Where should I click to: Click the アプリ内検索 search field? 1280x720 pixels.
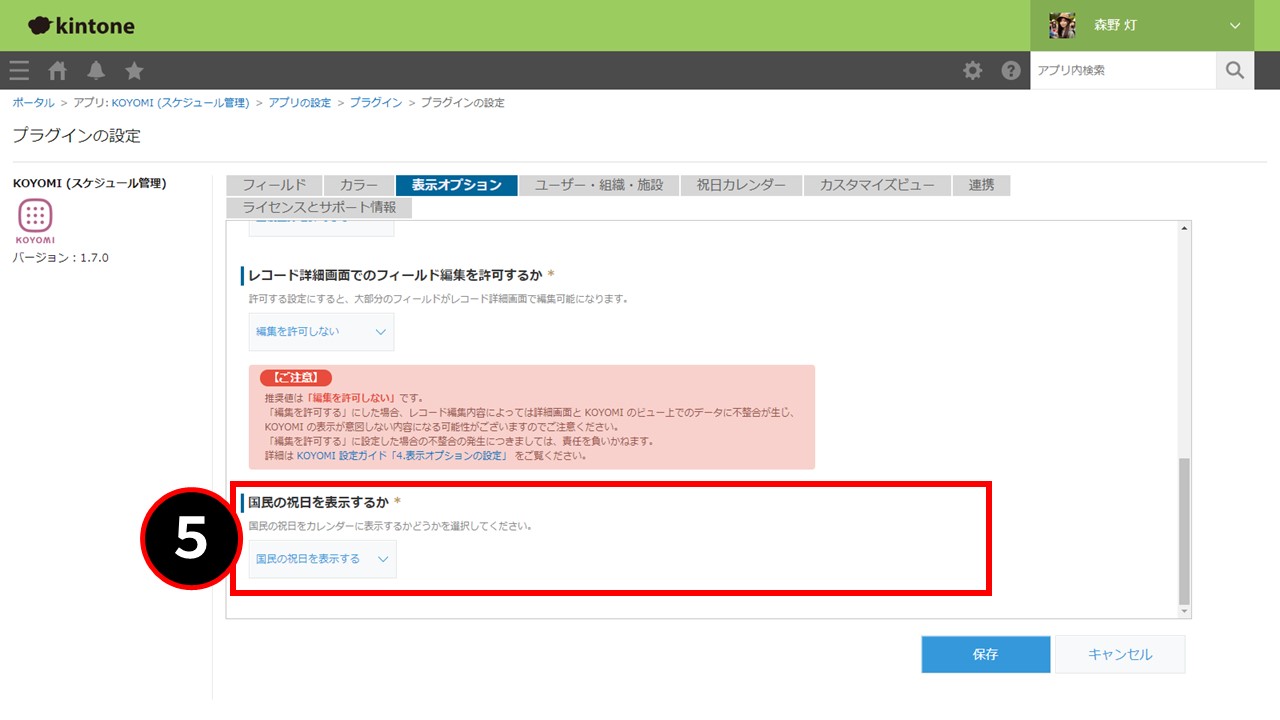[x=1123, y=70]
